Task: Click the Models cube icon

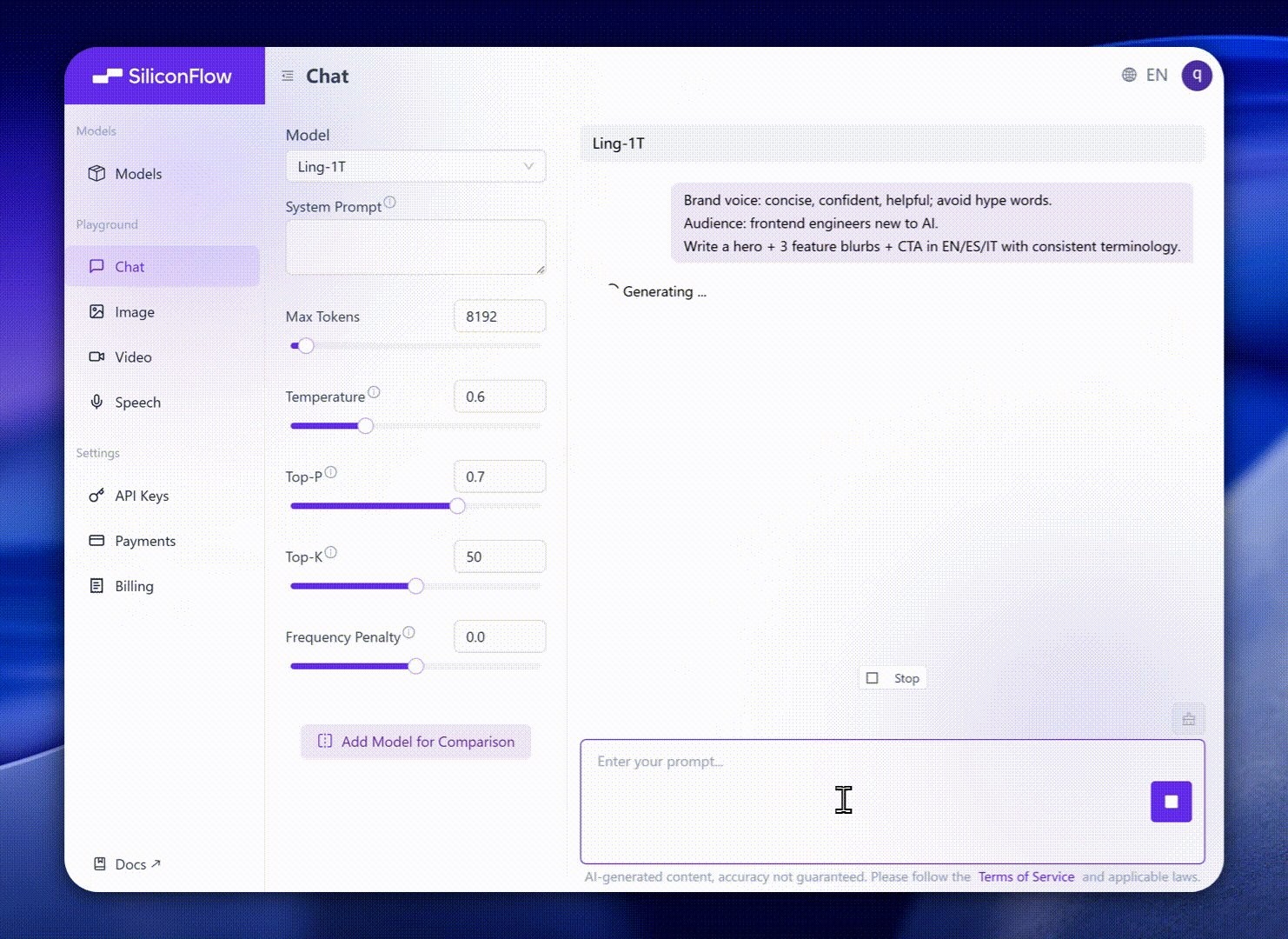Action: (96, 173)
